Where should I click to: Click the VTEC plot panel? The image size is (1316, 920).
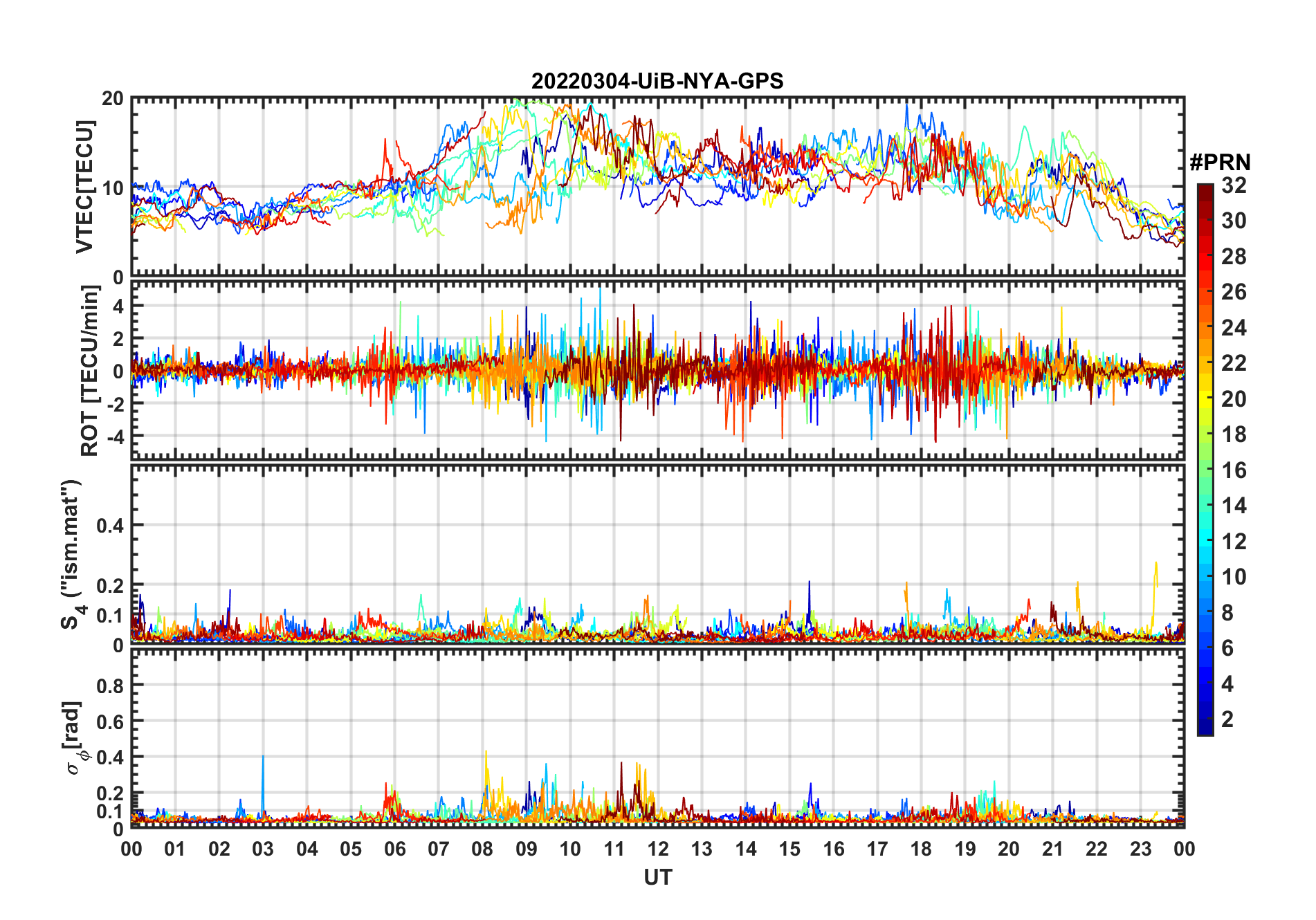[658, 187]
